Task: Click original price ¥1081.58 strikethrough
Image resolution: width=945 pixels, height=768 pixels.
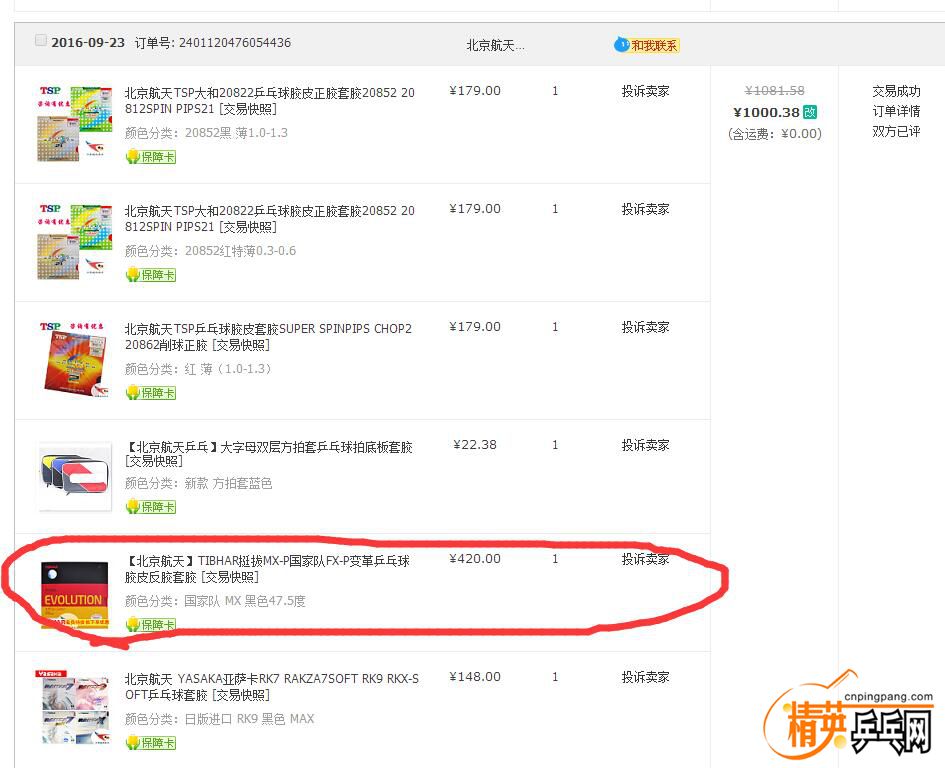Action: point(774,90)
